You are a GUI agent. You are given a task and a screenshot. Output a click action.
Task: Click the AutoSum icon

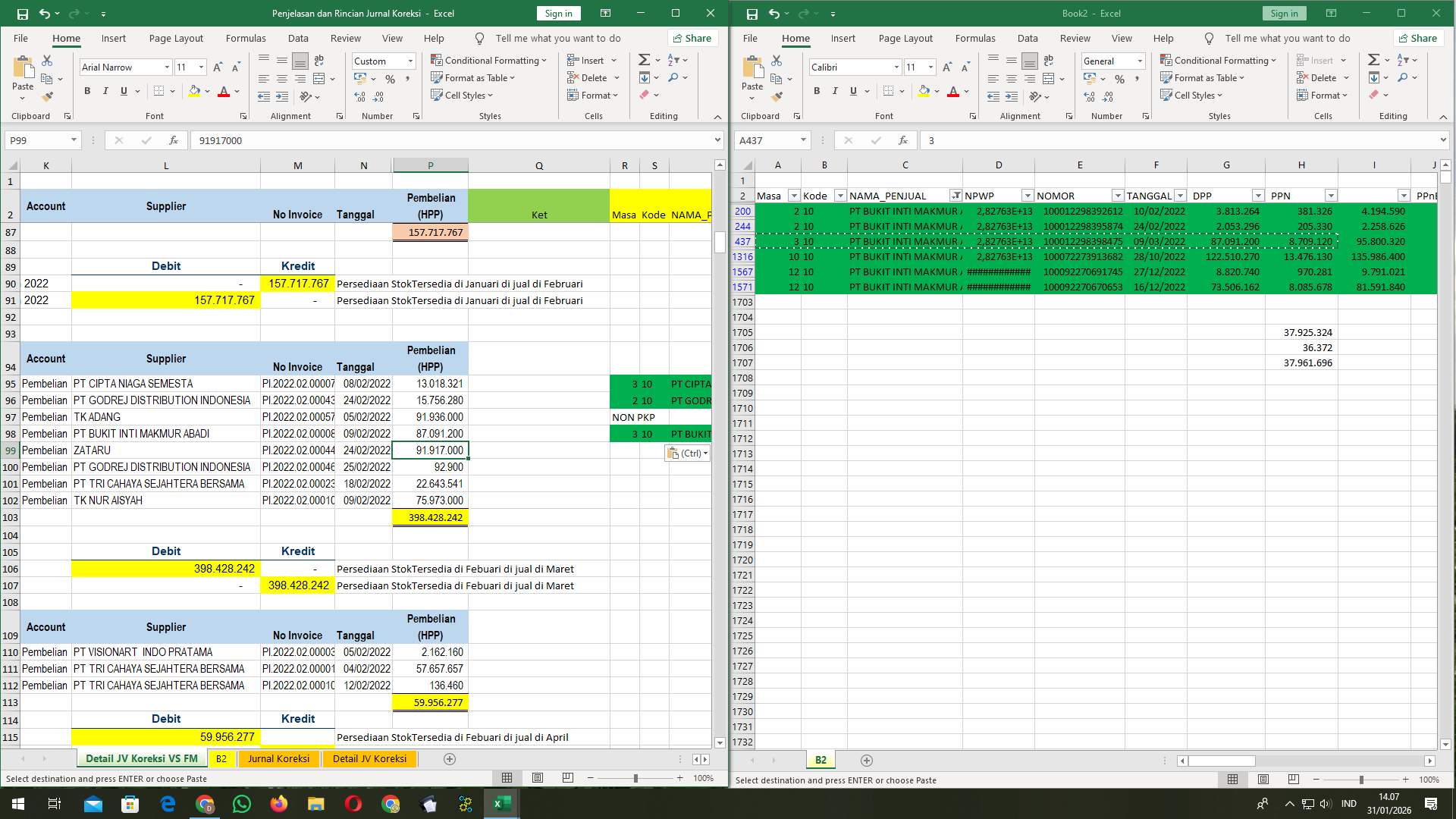click(644, 59)
